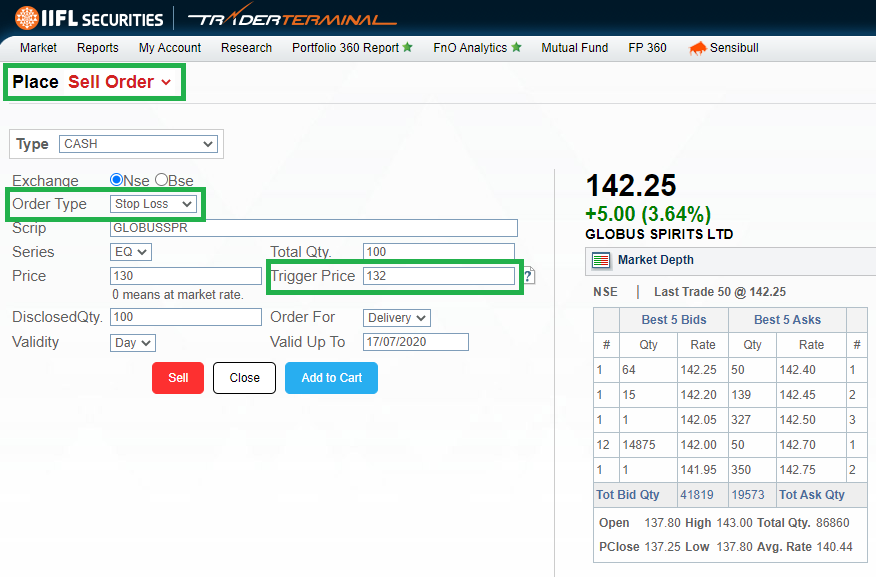The image size is (876, 577).
Task: Open the Reports menu
Action: 97,48
